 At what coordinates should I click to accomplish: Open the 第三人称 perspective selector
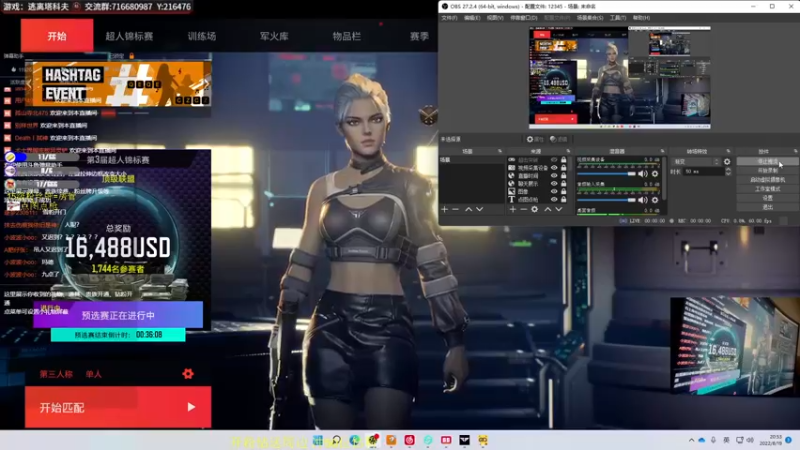(x=56, y=374)
